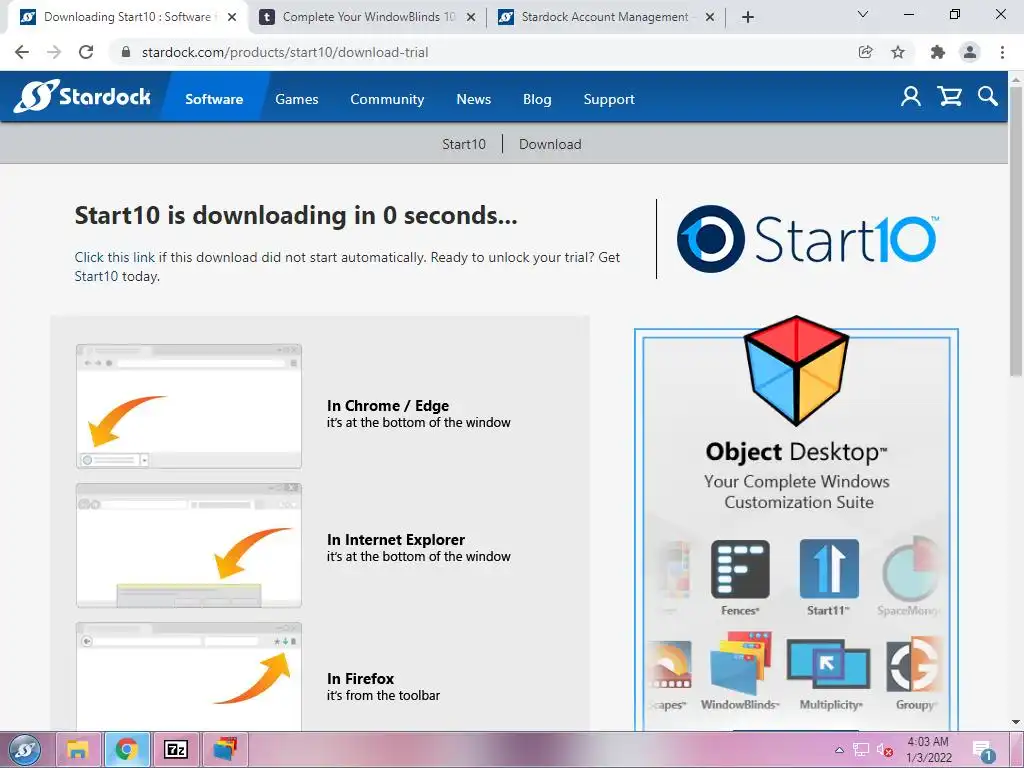This screenshot has width=1024, height=768.
Task: Open the Extensions puzzle icon
Action: coord(938,52)
